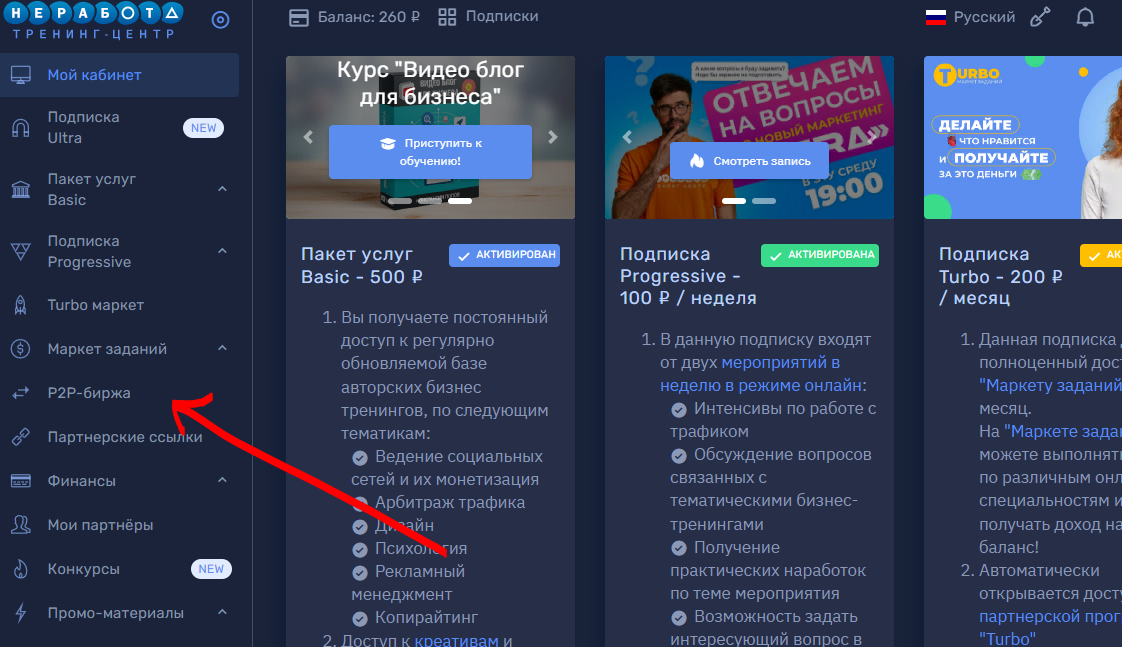Viewport: 1122px width, 647px height.
Task: Click the bank building icon for Пакет услуг Basic
Action: pyautogui.click(x=21, y=190)
